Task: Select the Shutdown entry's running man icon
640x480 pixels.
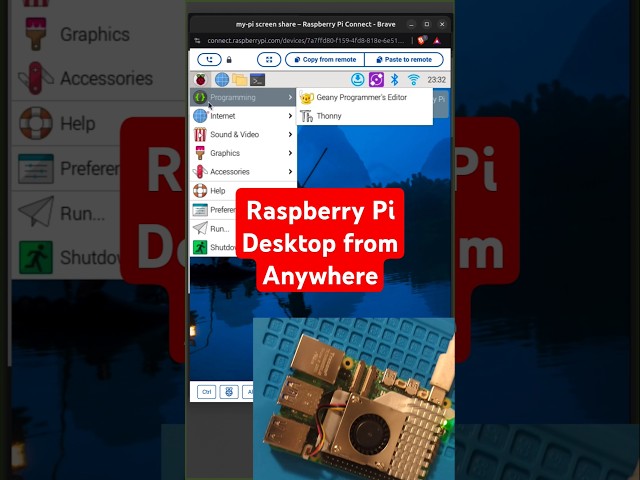Action: 200,247
